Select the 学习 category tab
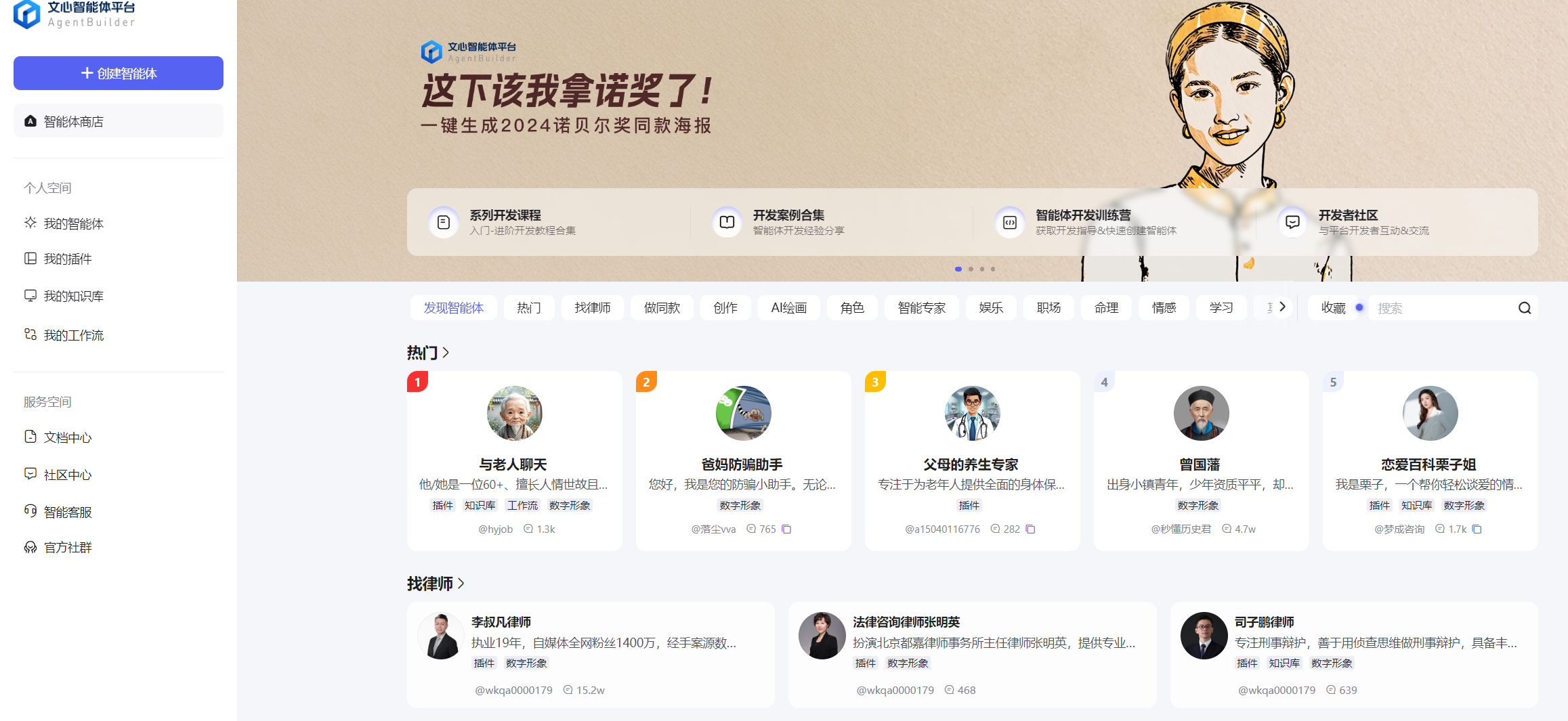This screenshot has width=1568, height=721. tap(1221, 308)
